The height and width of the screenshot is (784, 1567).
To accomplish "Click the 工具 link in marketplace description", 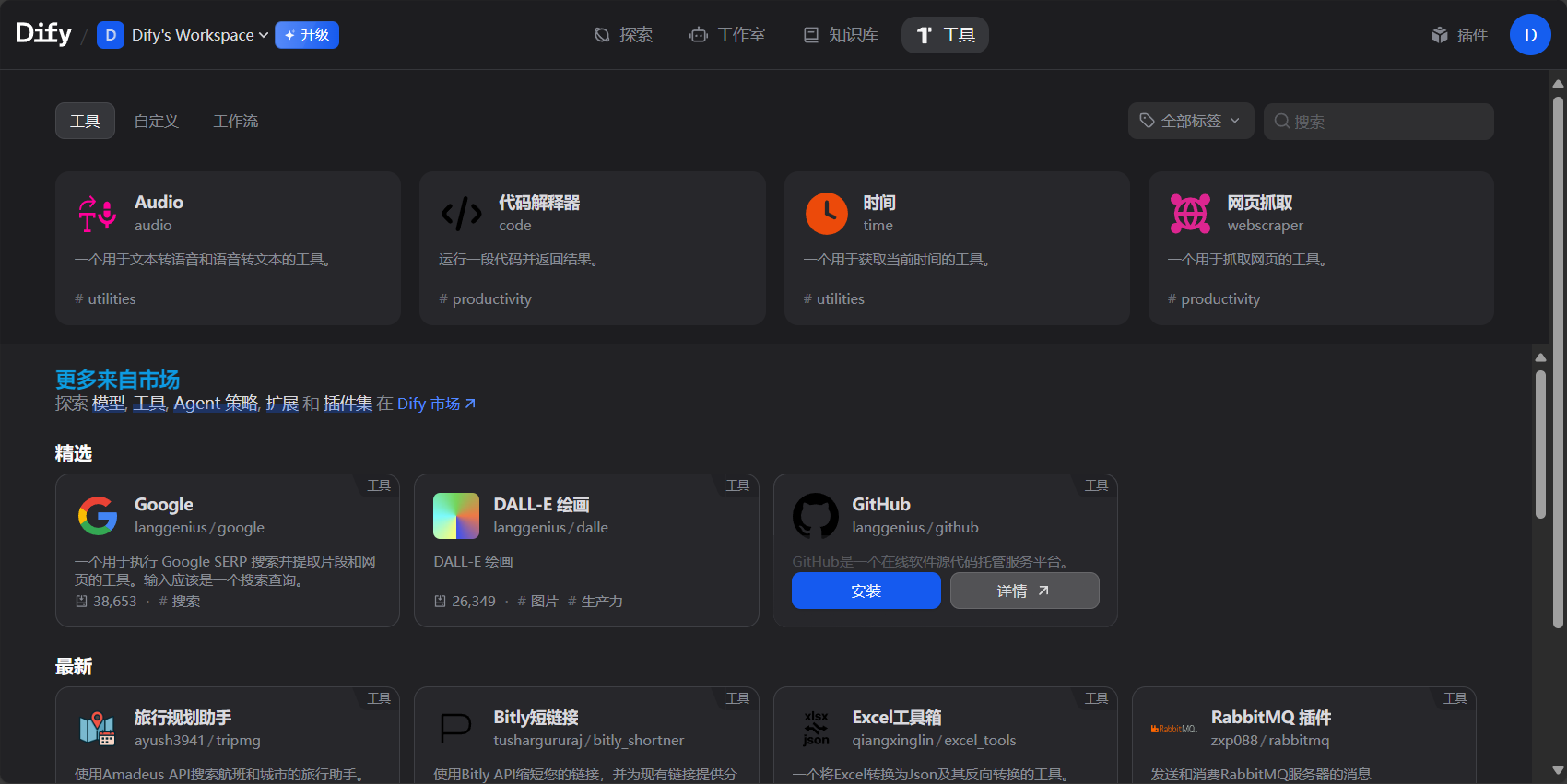I will 149,404.
